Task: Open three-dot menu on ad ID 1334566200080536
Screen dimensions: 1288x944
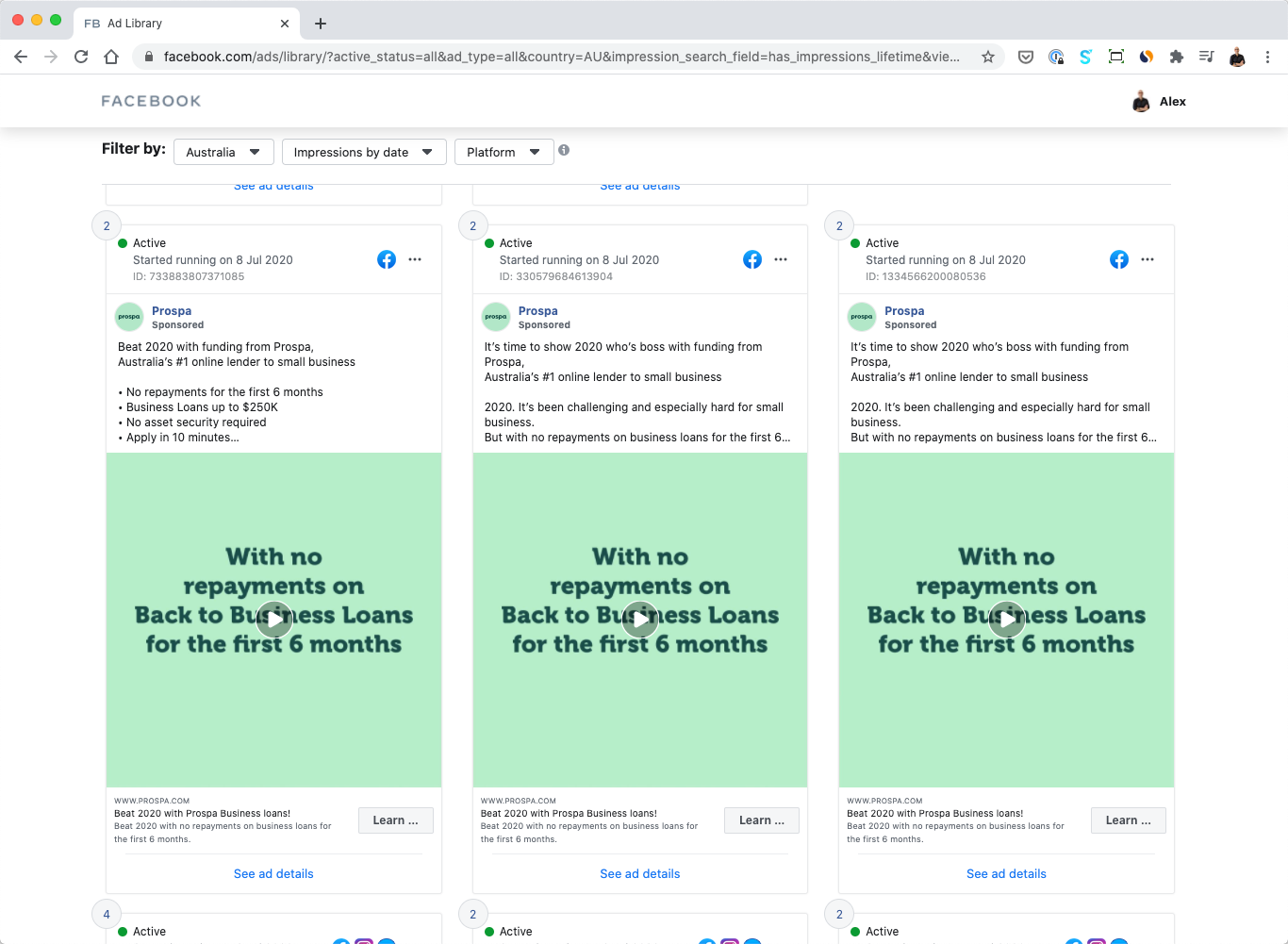Action: tap(1147, 259)
